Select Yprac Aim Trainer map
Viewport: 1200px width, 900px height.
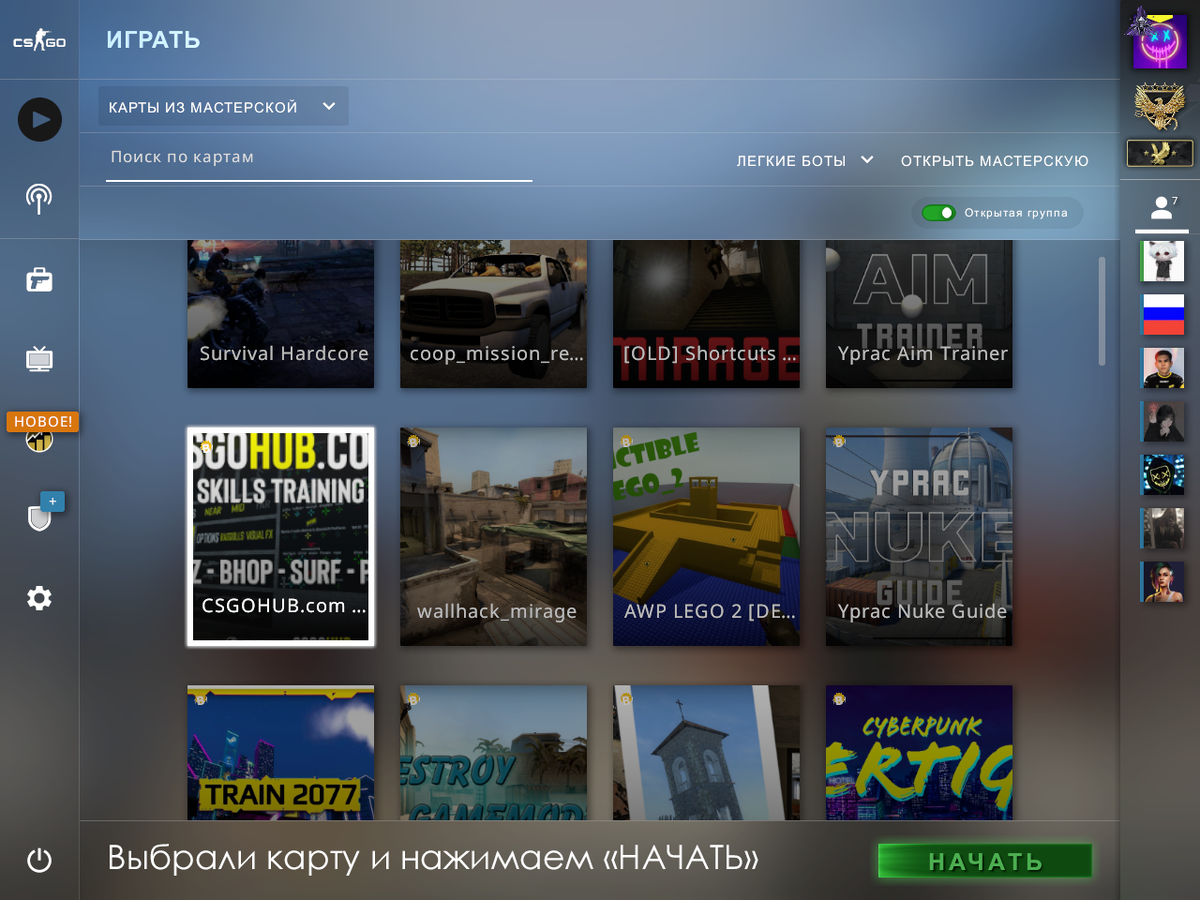coord(919,314)
